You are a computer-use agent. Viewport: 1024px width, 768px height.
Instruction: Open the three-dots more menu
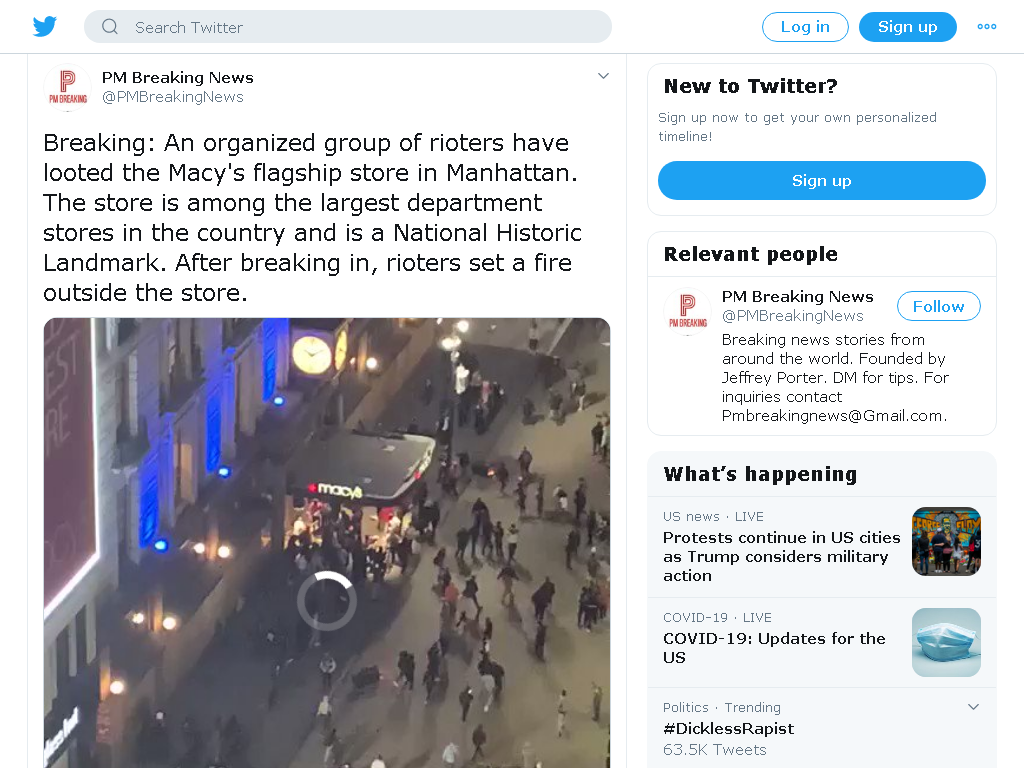[x=986, y=27]
